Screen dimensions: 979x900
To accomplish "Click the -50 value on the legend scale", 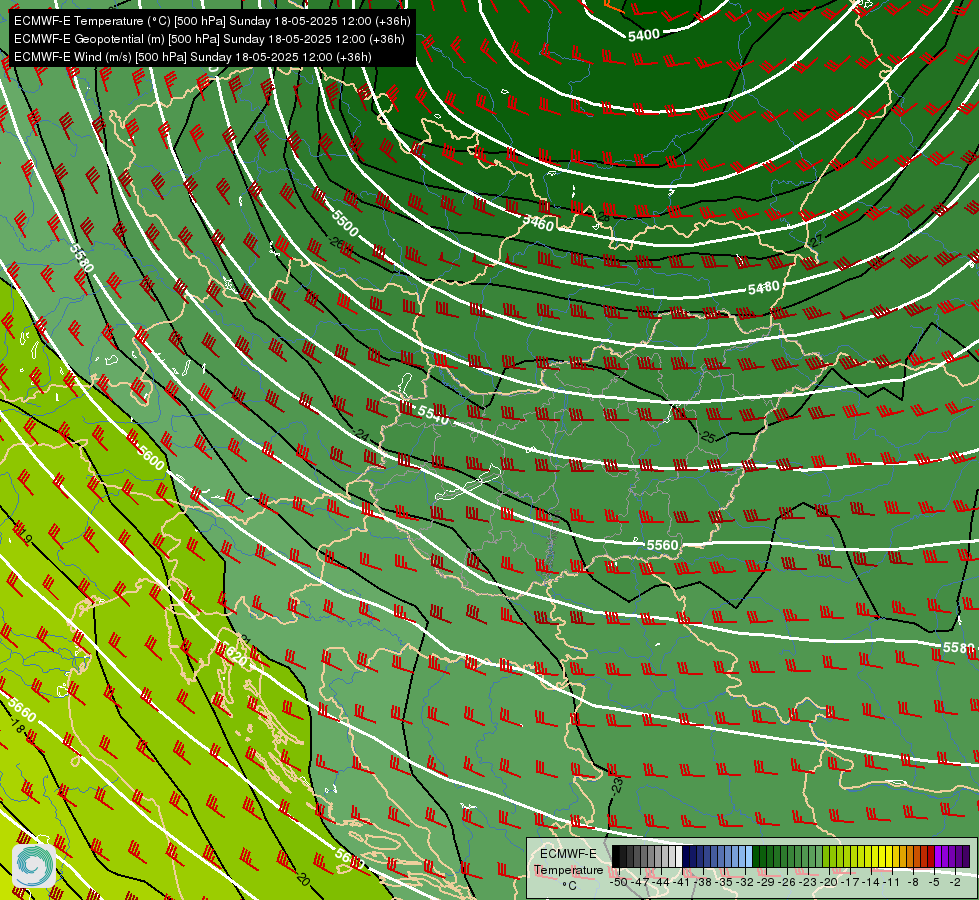I will pyautogui.click(x=619, y=882).
